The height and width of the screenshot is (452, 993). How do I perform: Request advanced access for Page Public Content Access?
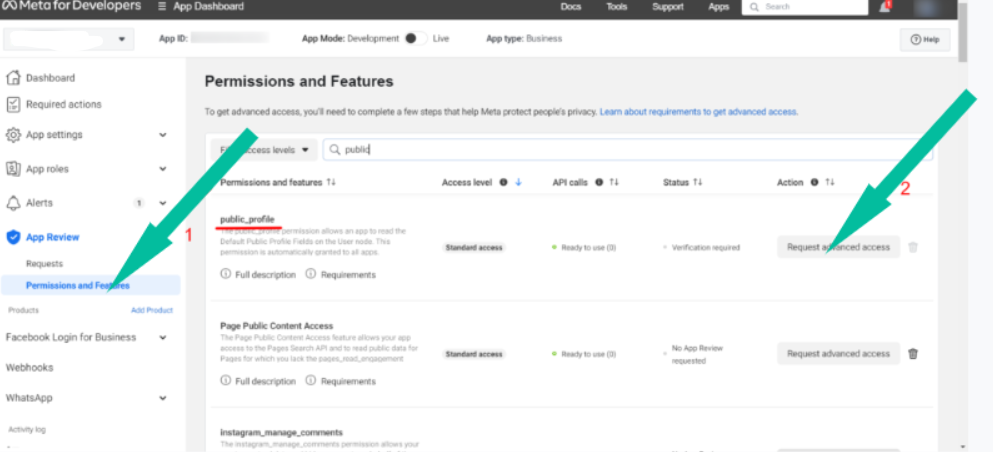(838, 354)
